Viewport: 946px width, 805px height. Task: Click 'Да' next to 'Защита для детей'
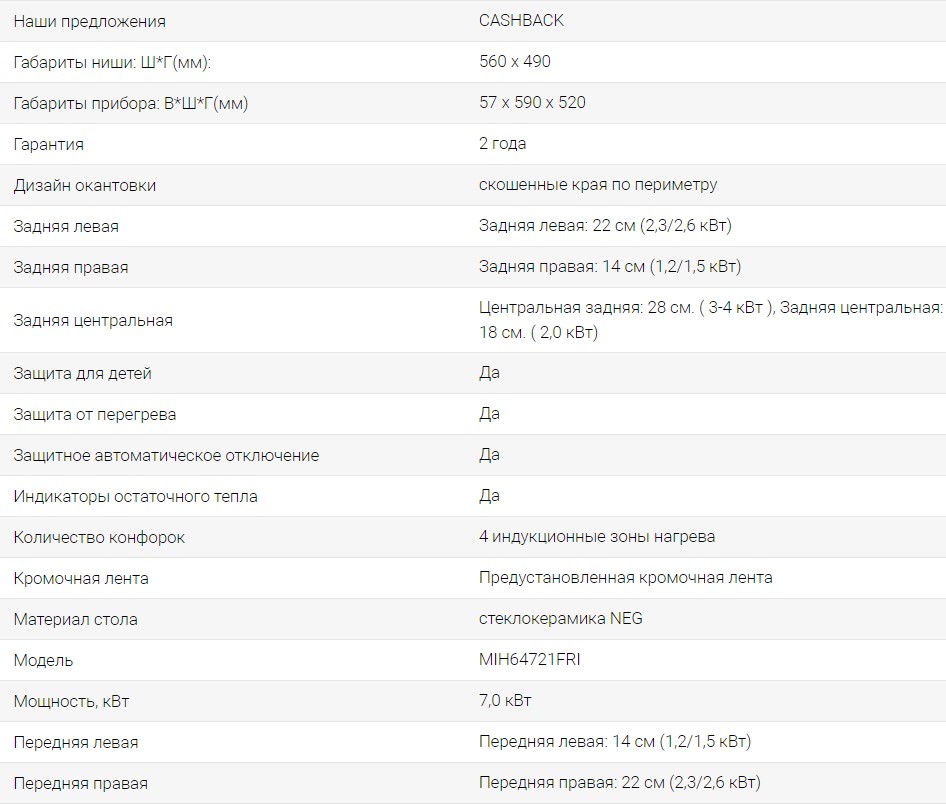tap(489, 373)
